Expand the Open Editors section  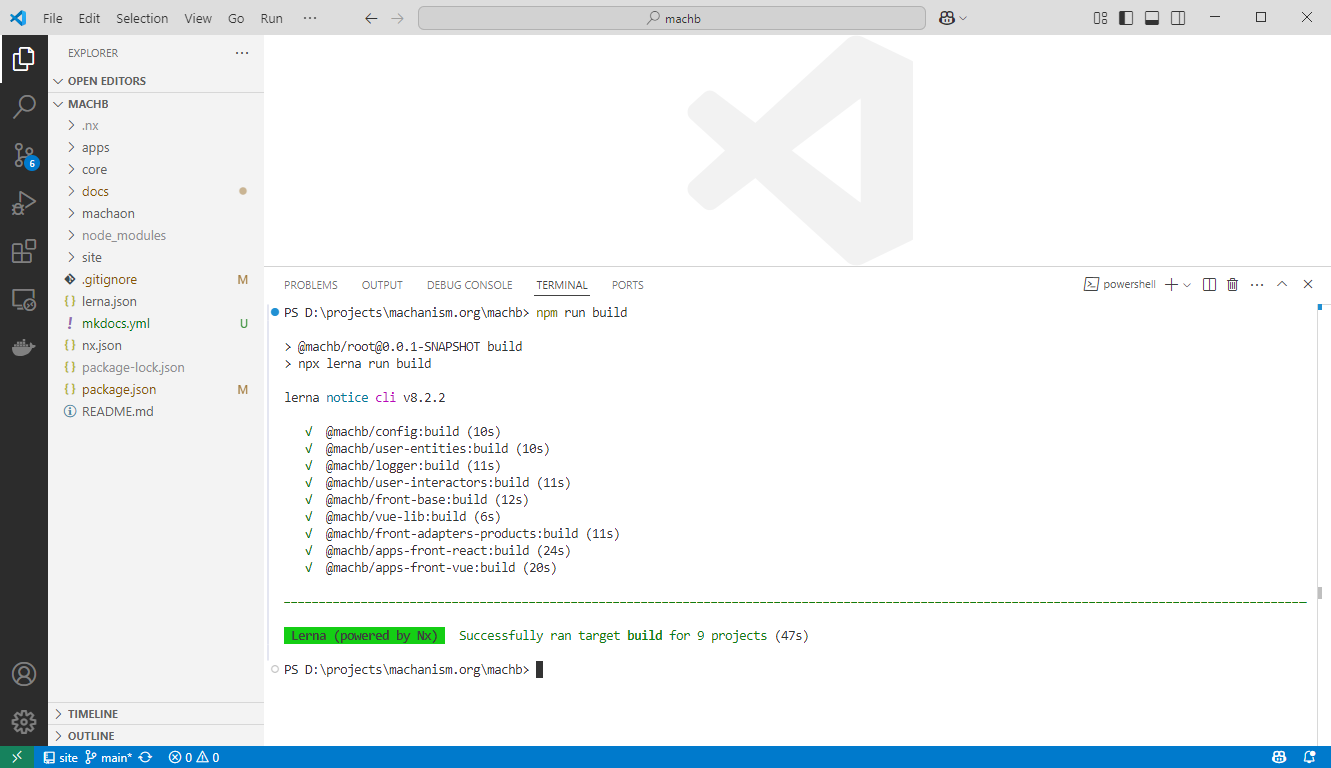click(156, 81)
